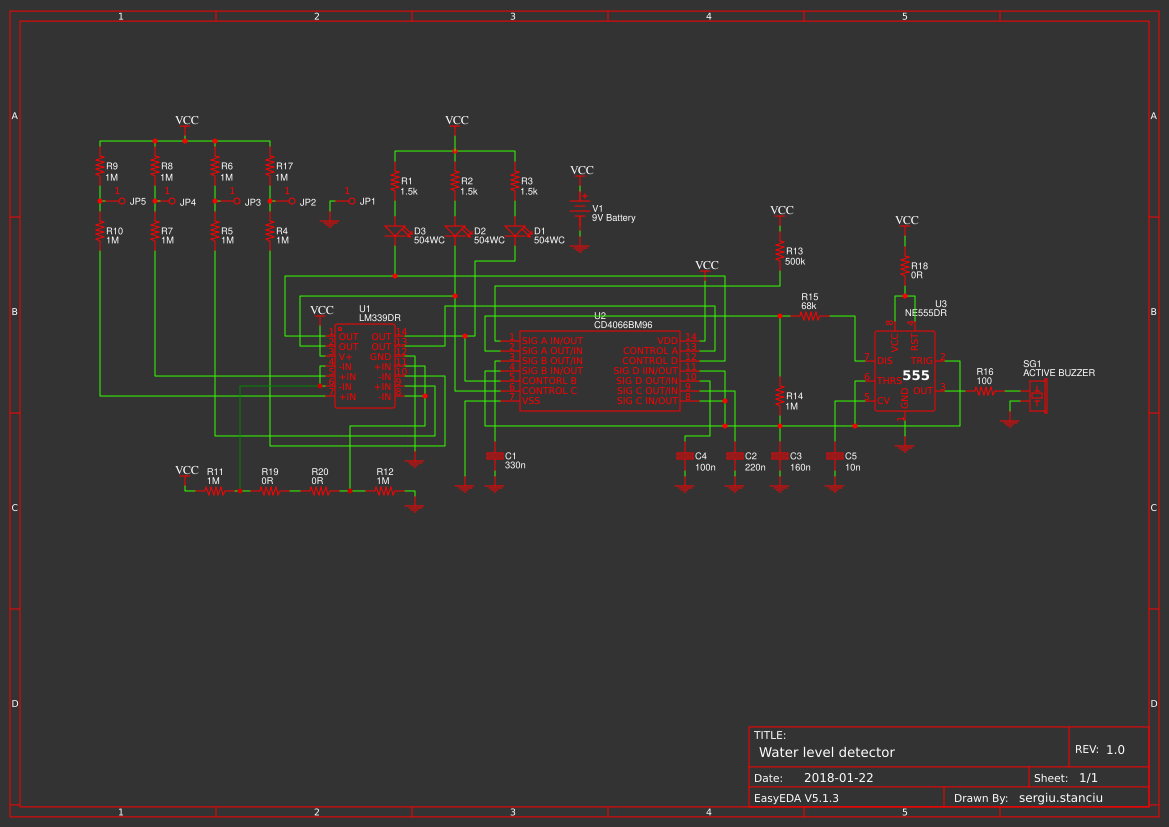Select the ground symbol under C1
The width and height of the screenshot is (1169, 827).
(494, 488)
